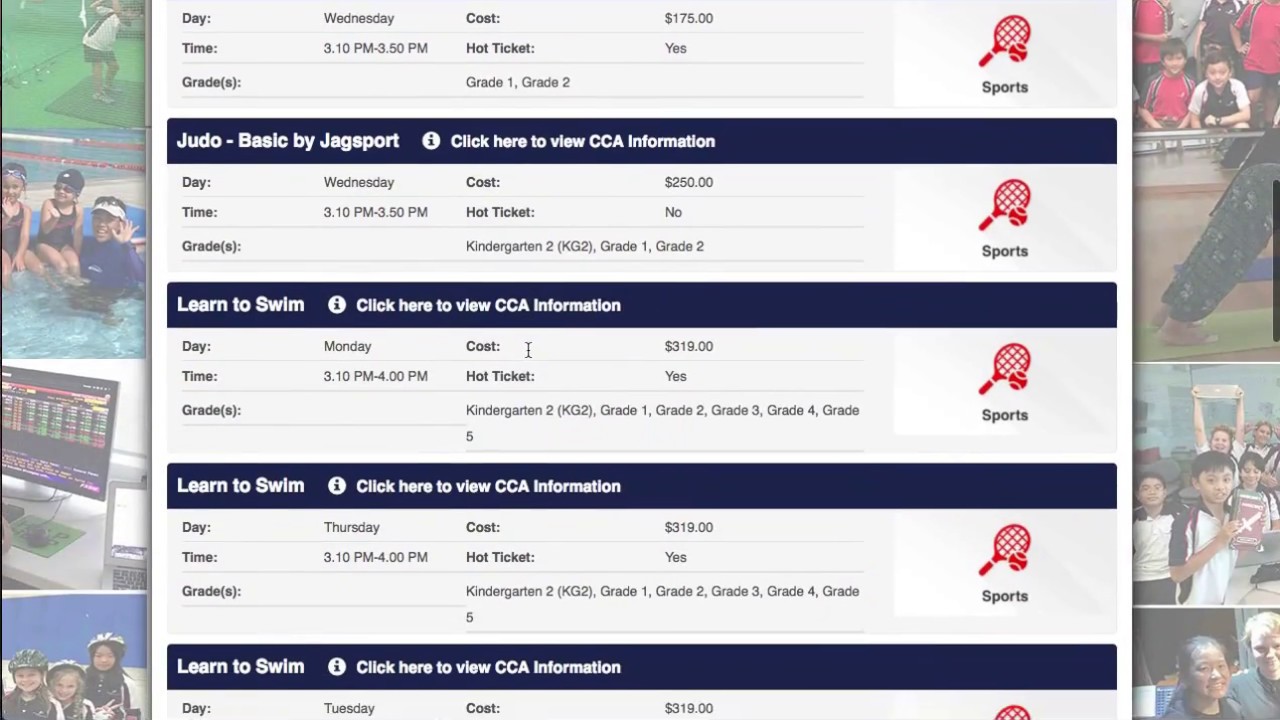The image size is (1280, 720).
Task: Click the Judo - Basic by Jagsport title
Action: [x=288, y=141]
